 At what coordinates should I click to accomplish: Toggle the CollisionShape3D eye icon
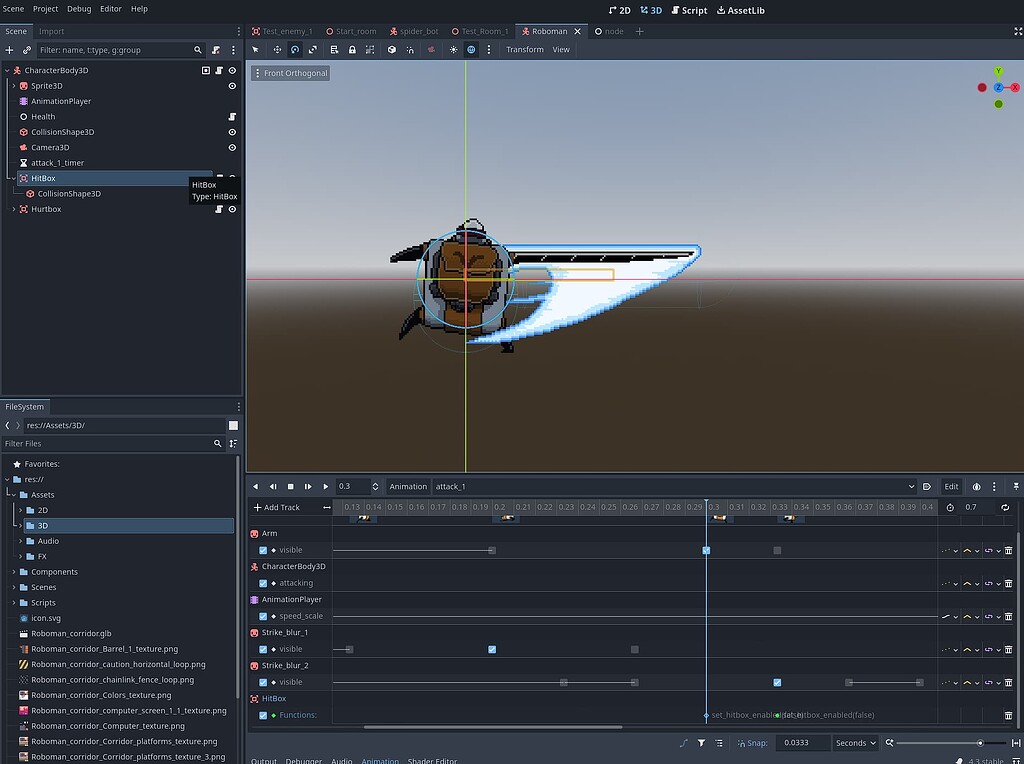tap(232, 132)
